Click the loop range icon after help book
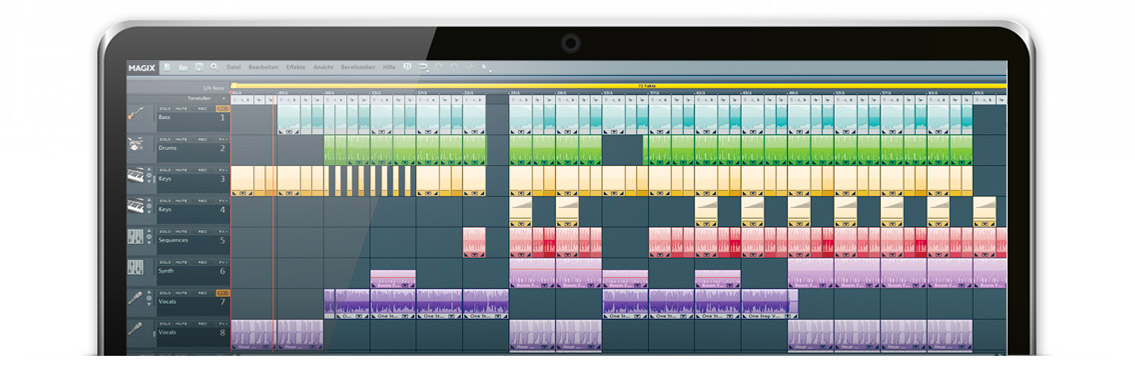Image resolution: width=1135 pixels, height=368 pixels. coord(423,67)
